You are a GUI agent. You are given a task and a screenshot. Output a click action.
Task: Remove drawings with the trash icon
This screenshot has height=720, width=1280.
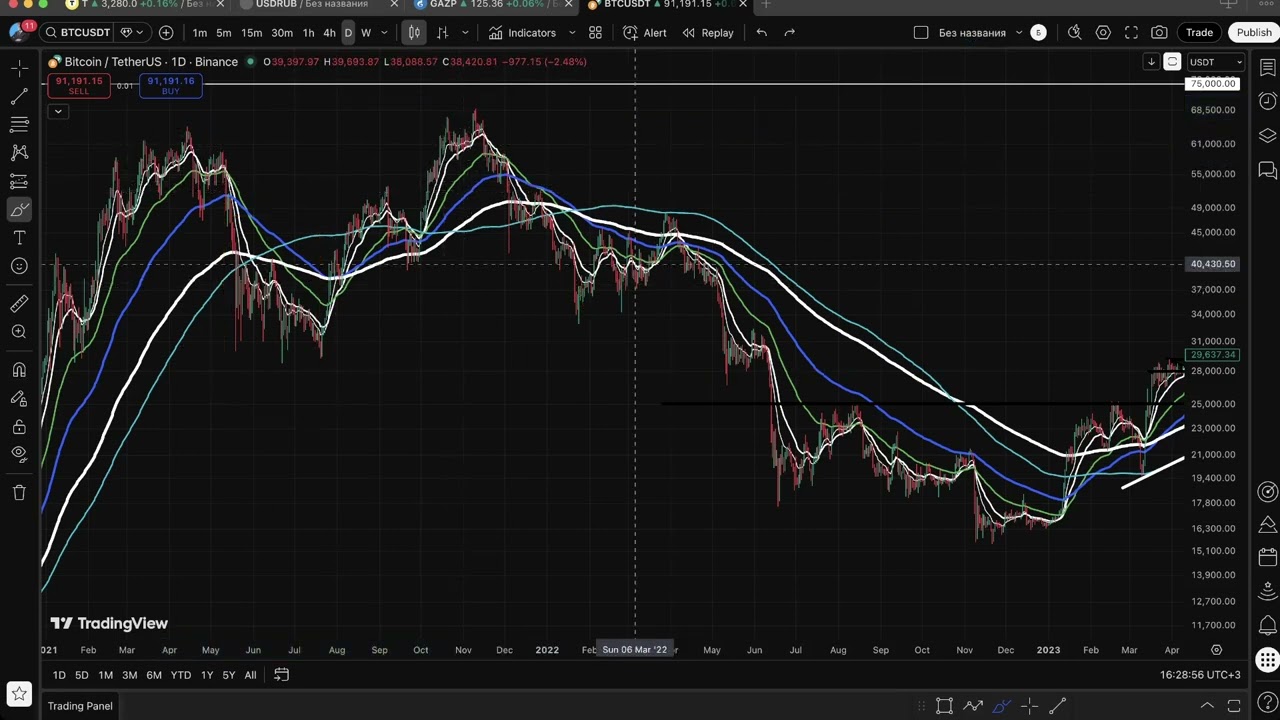(19, 492)
